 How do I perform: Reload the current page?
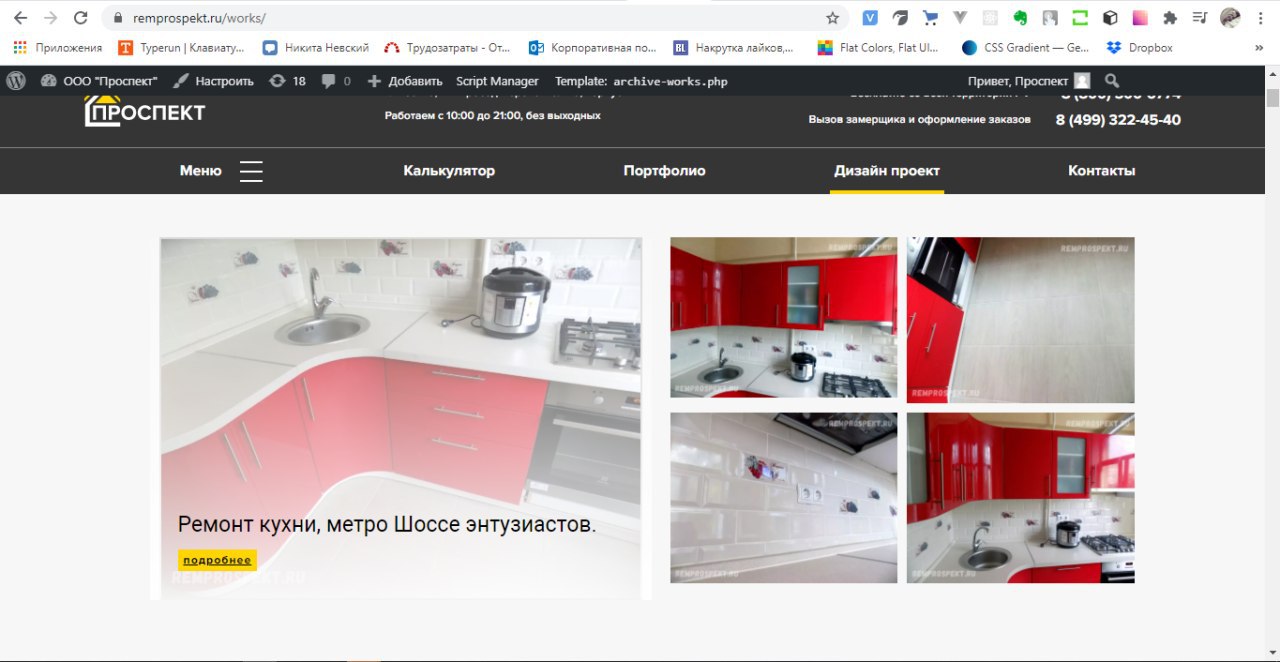[81, 18]
